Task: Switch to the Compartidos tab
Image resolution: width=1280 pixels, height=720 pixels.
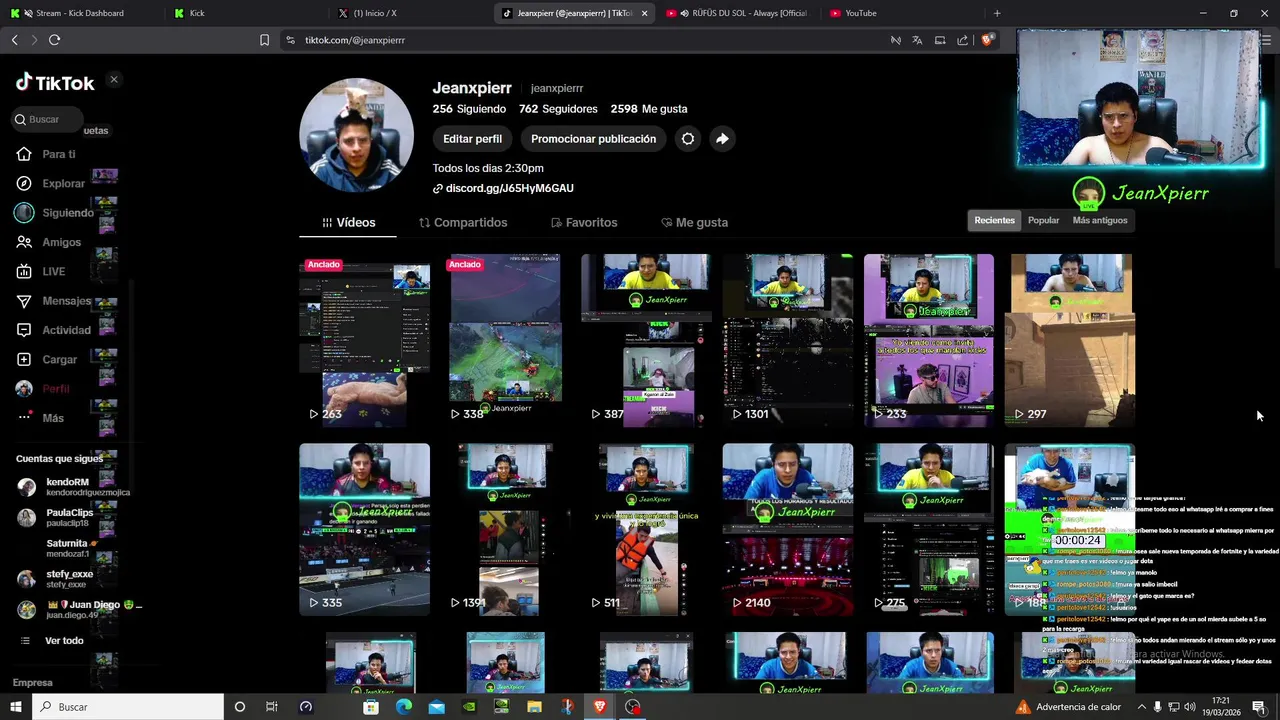Action: click(x=463, y=222)
